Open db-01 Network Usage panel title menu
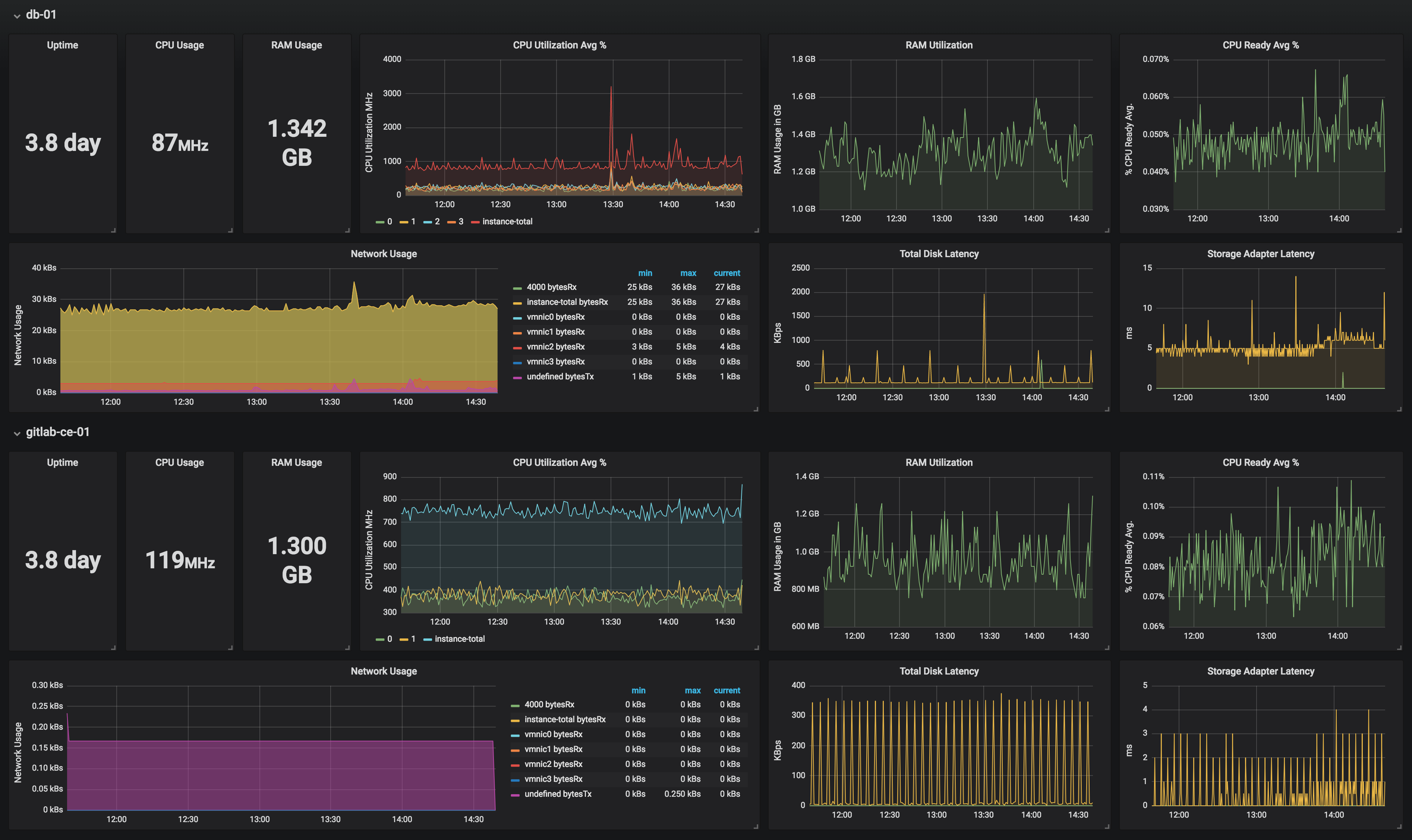Screen dimensions: 1412x840 tap(384, 254)
